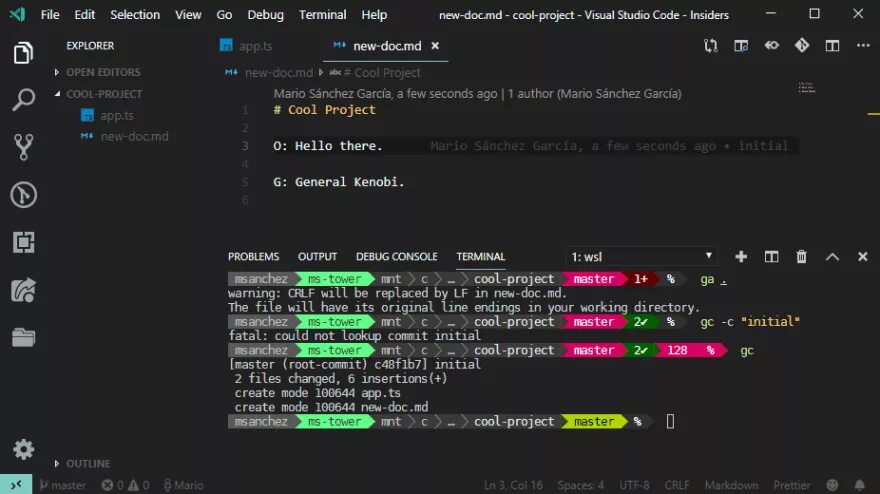Viewport: 880px width, 494px height.
Task: Open app.ts in the explorer tree
Action: point(117,115)
